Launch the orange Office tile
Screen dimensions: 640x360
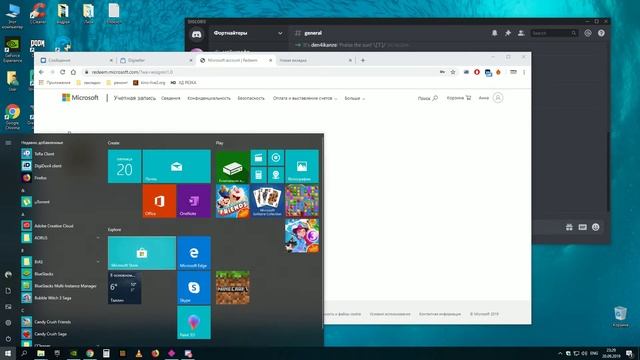159,201
